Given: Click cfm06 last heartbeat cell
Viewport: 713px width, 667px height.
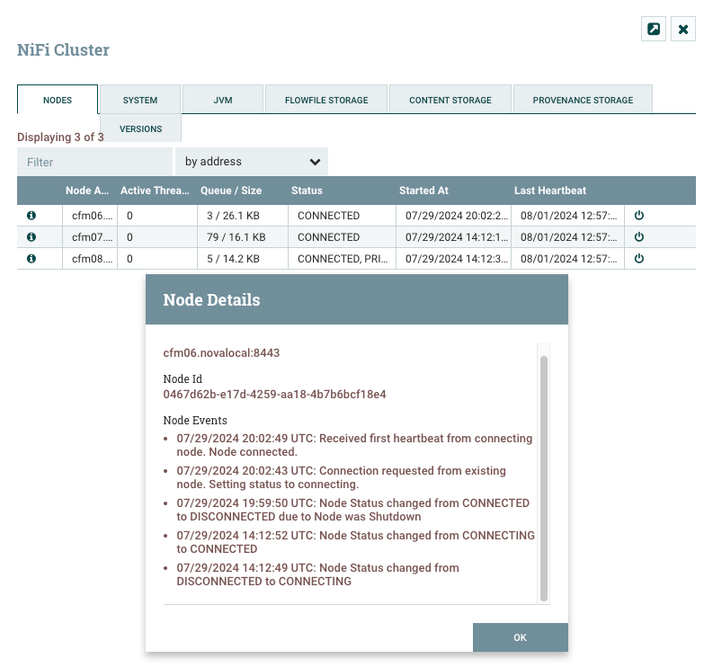Looking at the screenshot, I should pyautogui.click(x=568, y=216).
